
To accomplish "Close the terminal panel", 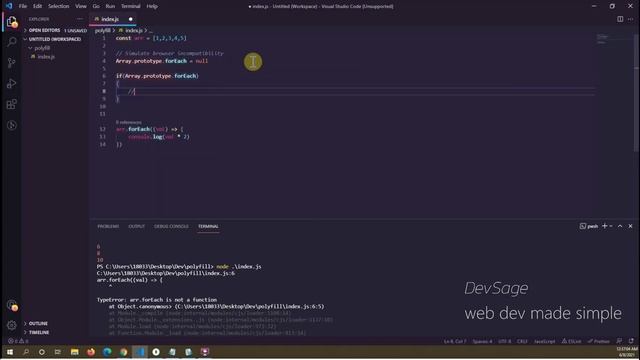I will point(631,226).
